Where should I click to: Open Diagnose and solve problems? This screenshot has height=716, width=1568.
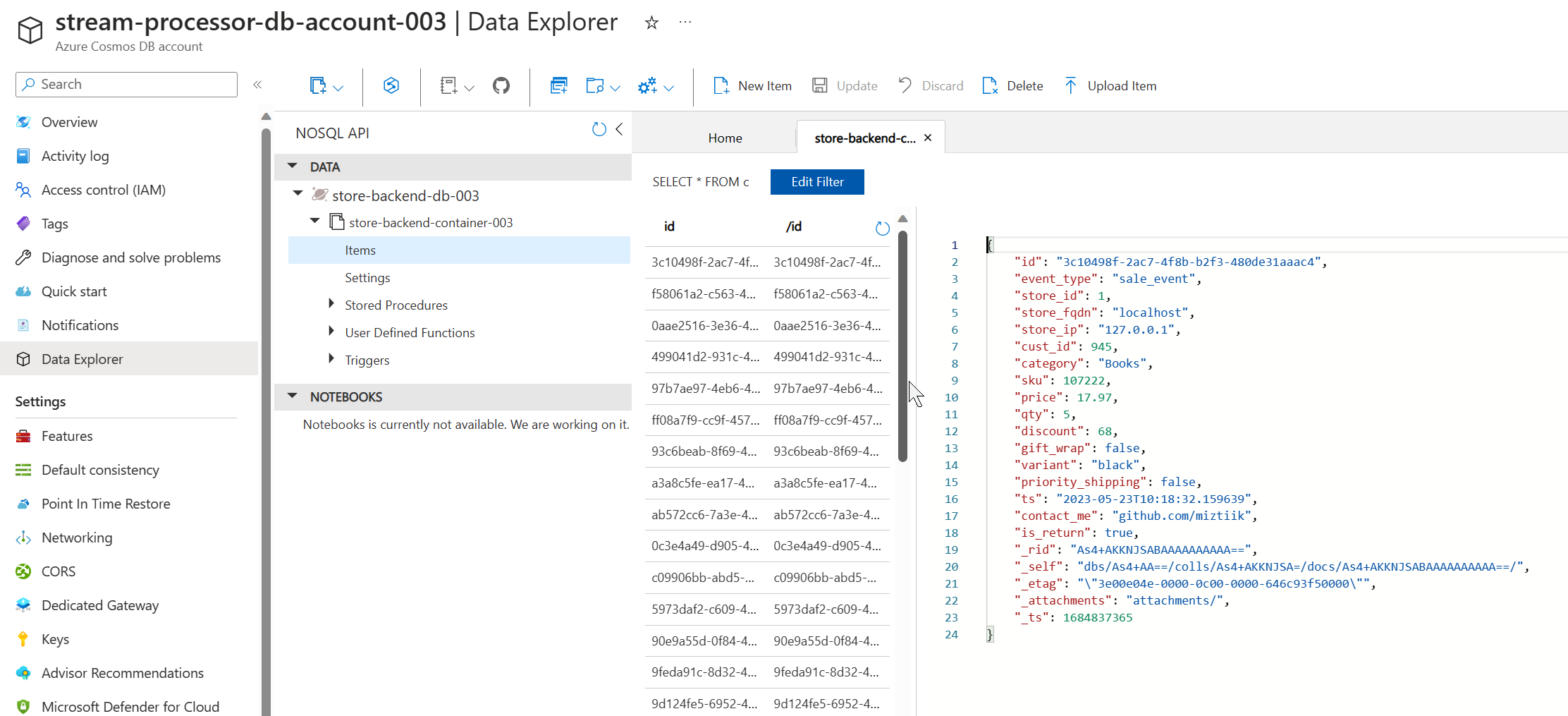tap(130, 257)
